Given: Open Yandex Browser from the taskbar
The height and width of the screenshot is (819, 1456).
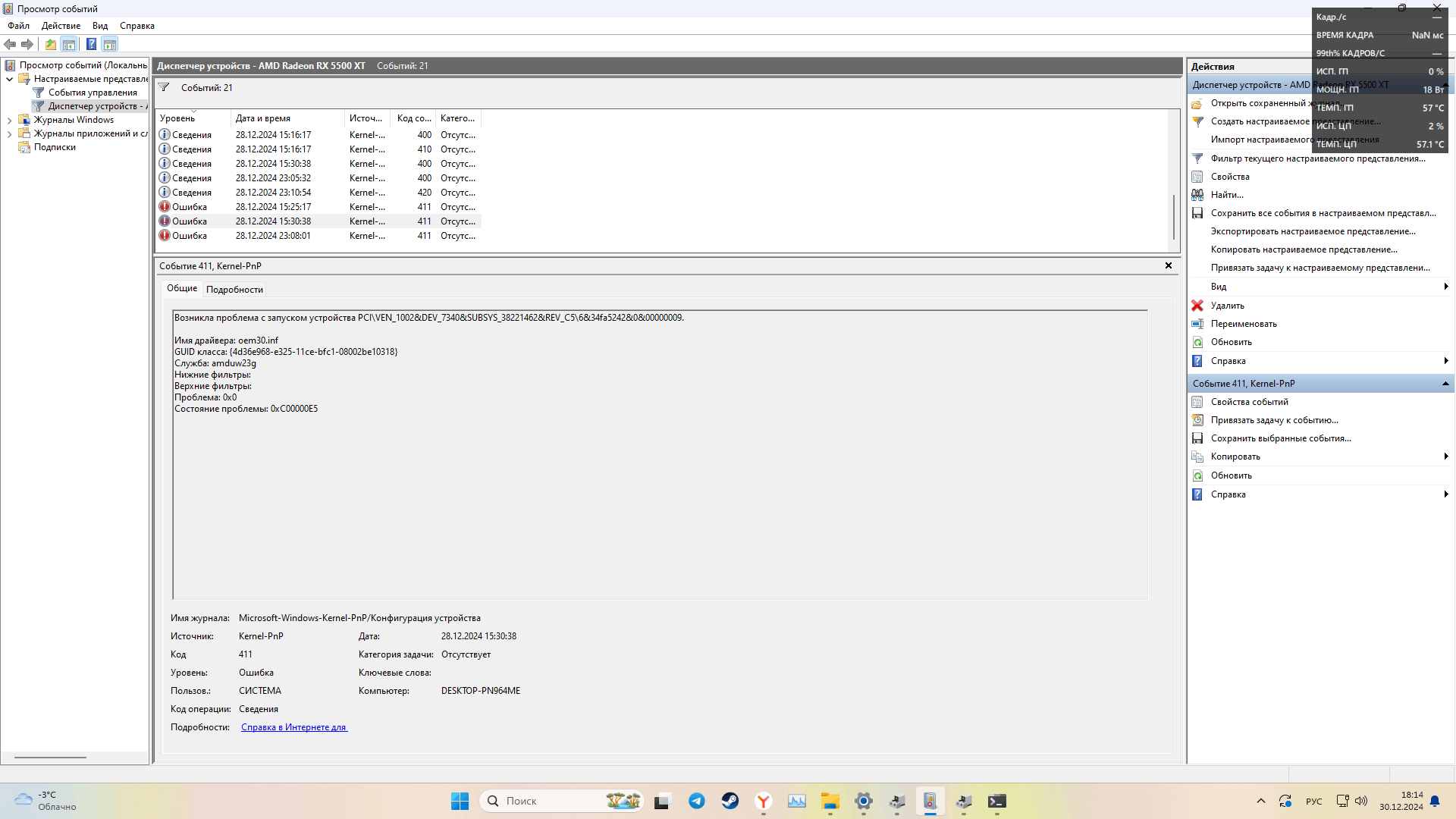Looking at the screenshot, I should pyautogui.click(x=764, y=801).
